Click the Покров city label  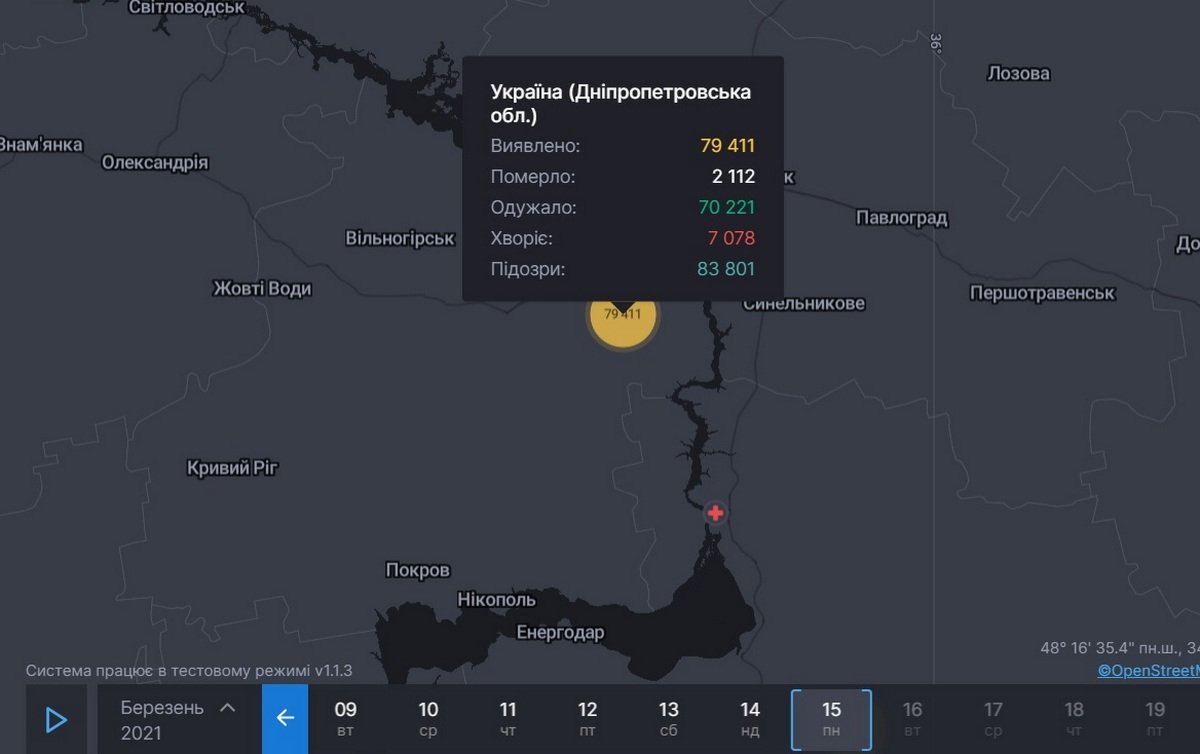[418, 570]
